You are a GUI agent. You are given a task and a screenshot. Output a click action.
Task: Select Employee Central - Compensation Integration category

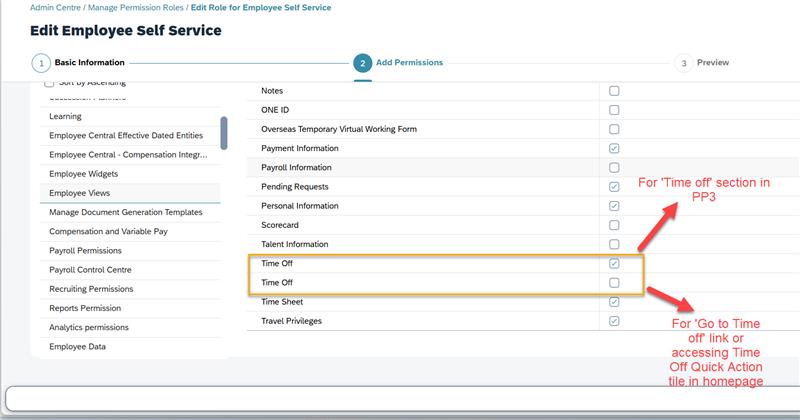[x=130, y=155]
